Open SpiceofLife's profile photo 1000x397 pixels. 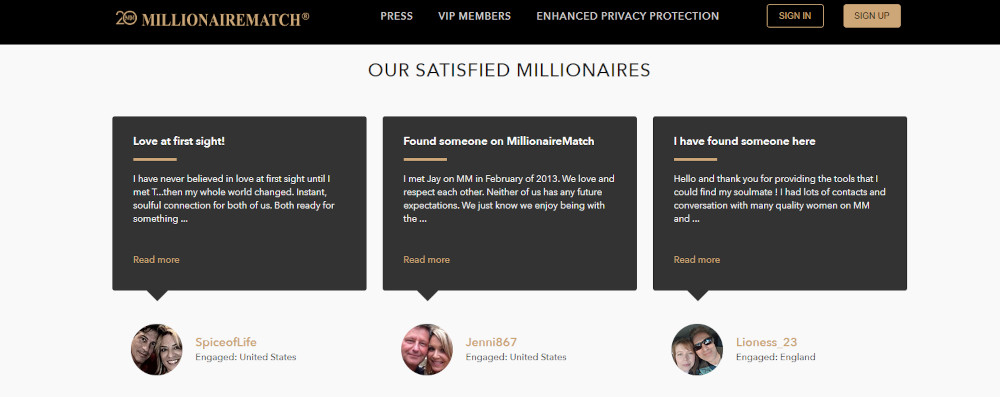tap(157, 349)
